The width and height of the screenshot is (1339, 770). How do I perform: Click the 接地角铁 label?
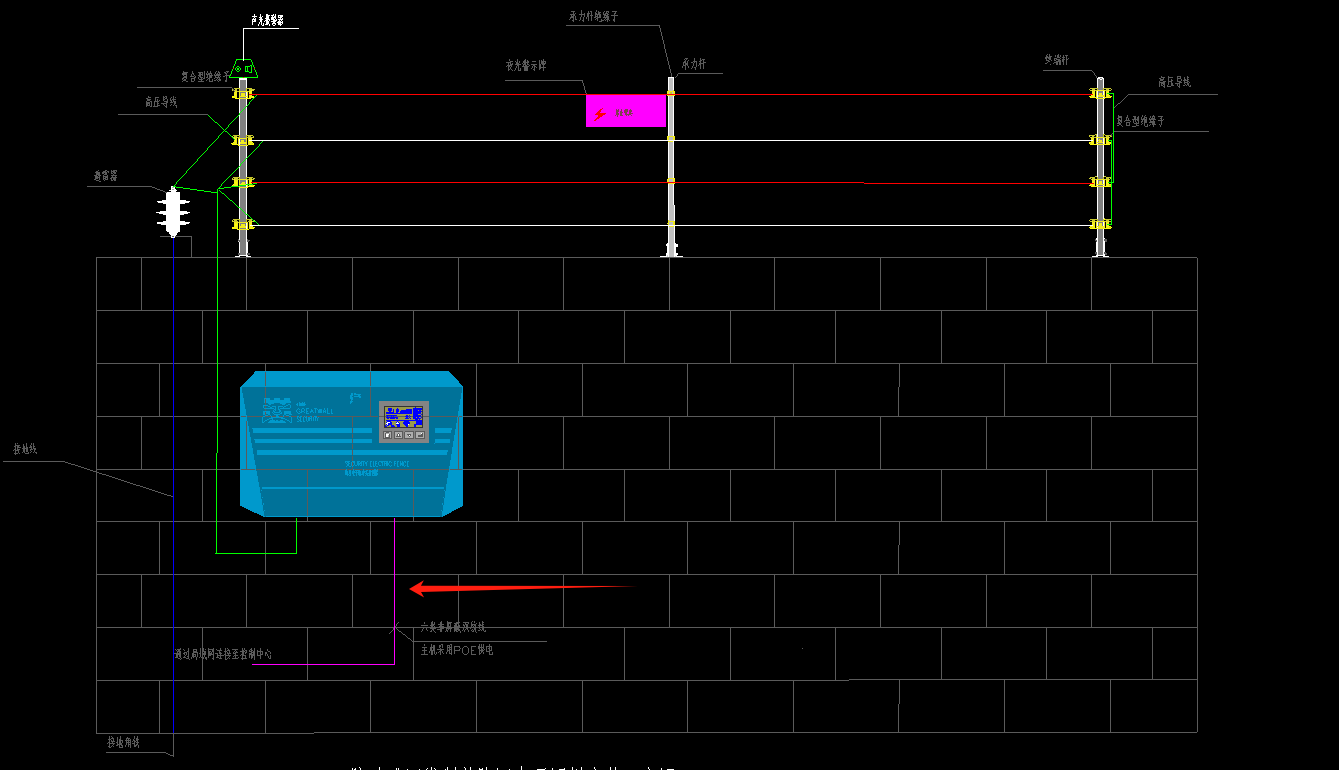tap(124, 743)
